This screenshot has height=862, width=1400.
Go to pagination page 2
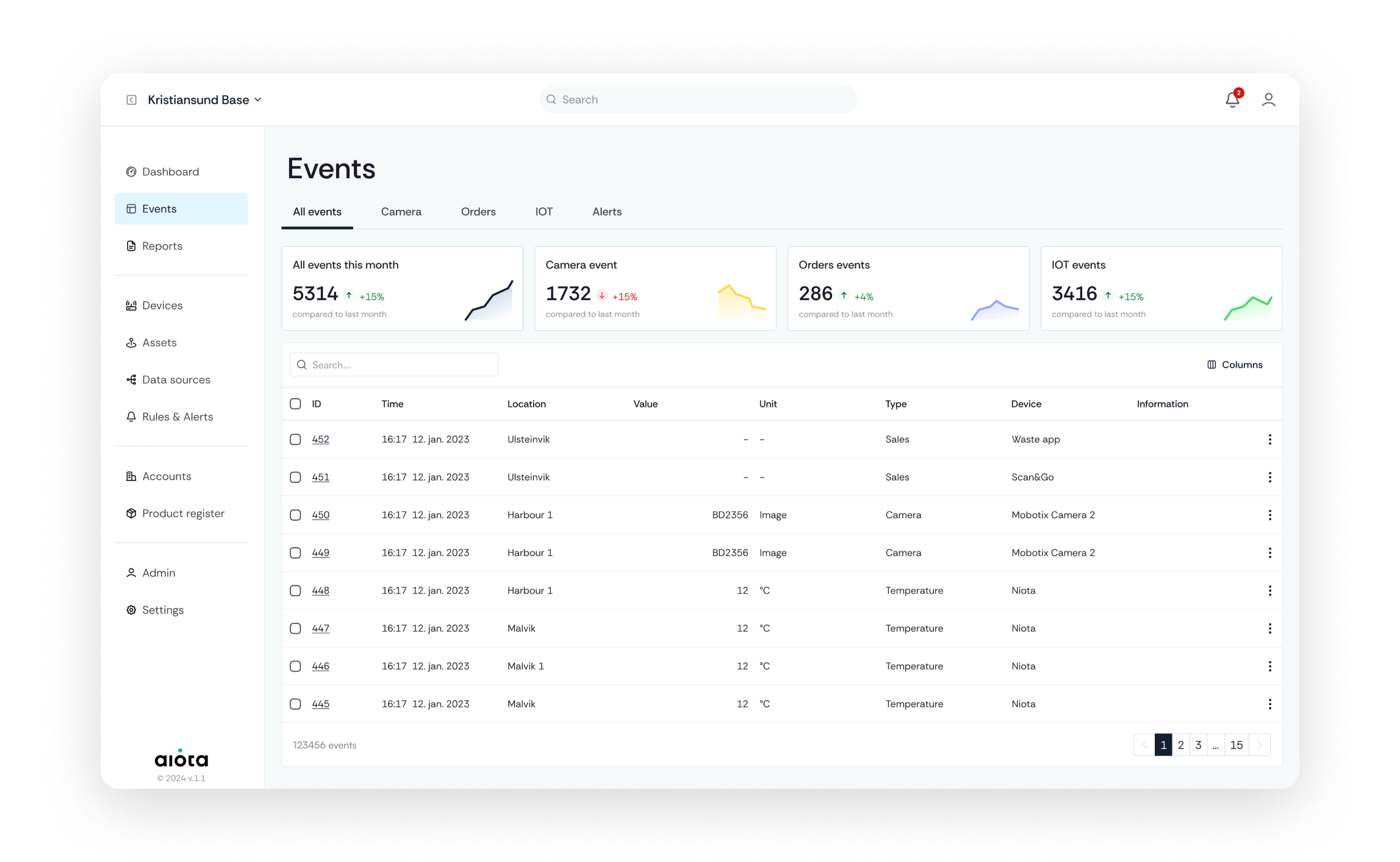pyautogui.click(x=1180, y=745)
